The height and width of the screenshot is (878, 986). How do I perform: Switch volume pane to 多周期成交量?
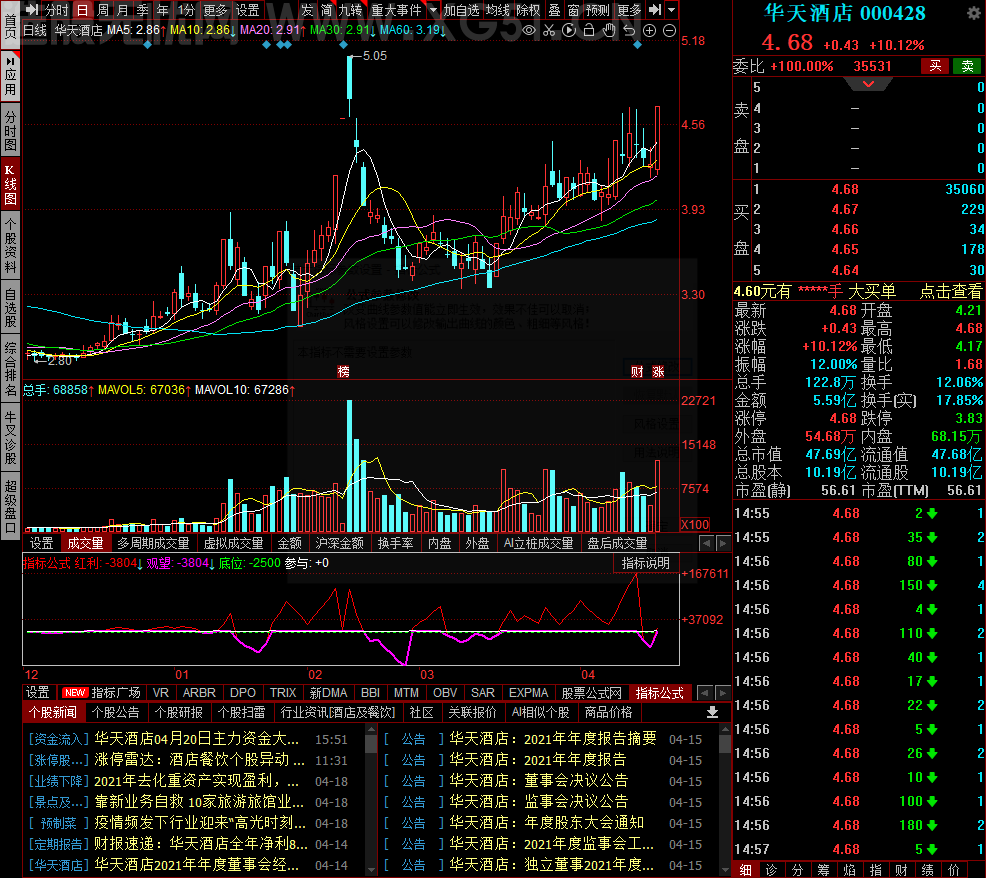coord(153,543)
